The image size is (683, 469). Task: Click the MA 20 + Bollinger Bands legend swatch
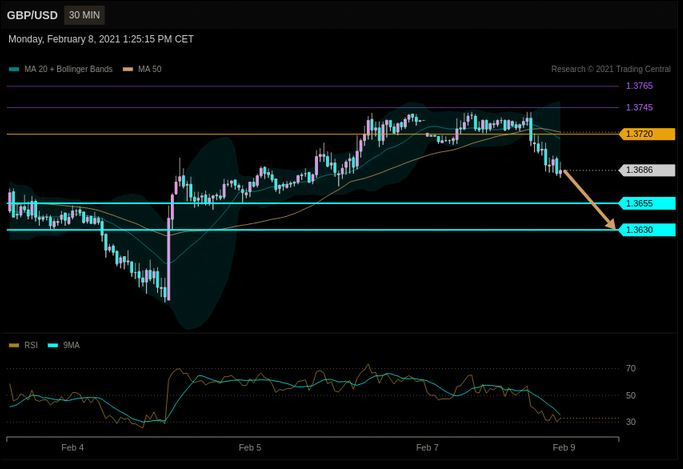pyautogui.click(x=14, y=69)
